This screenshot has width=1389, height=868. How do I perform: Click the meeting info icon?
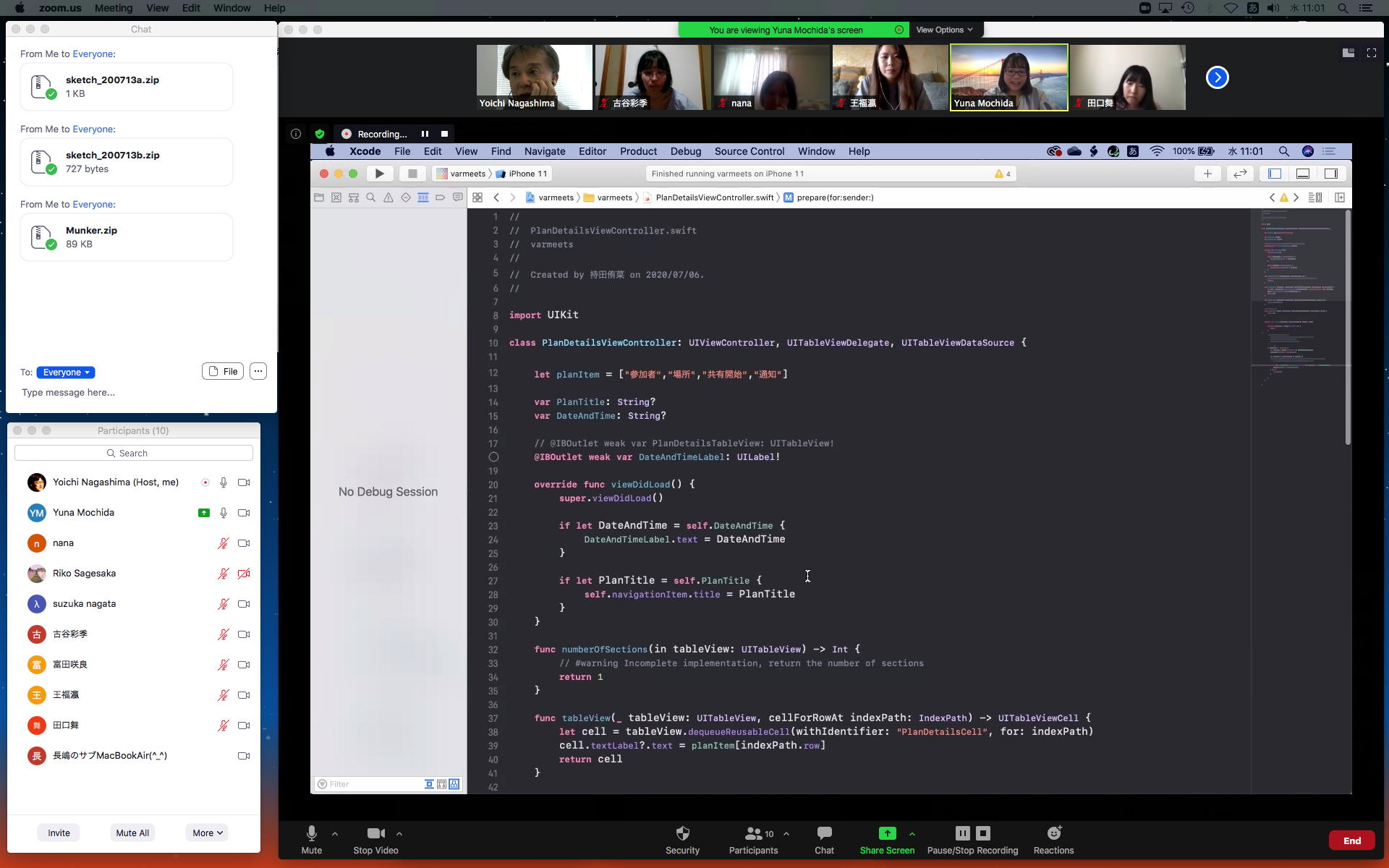coord(296,134)
